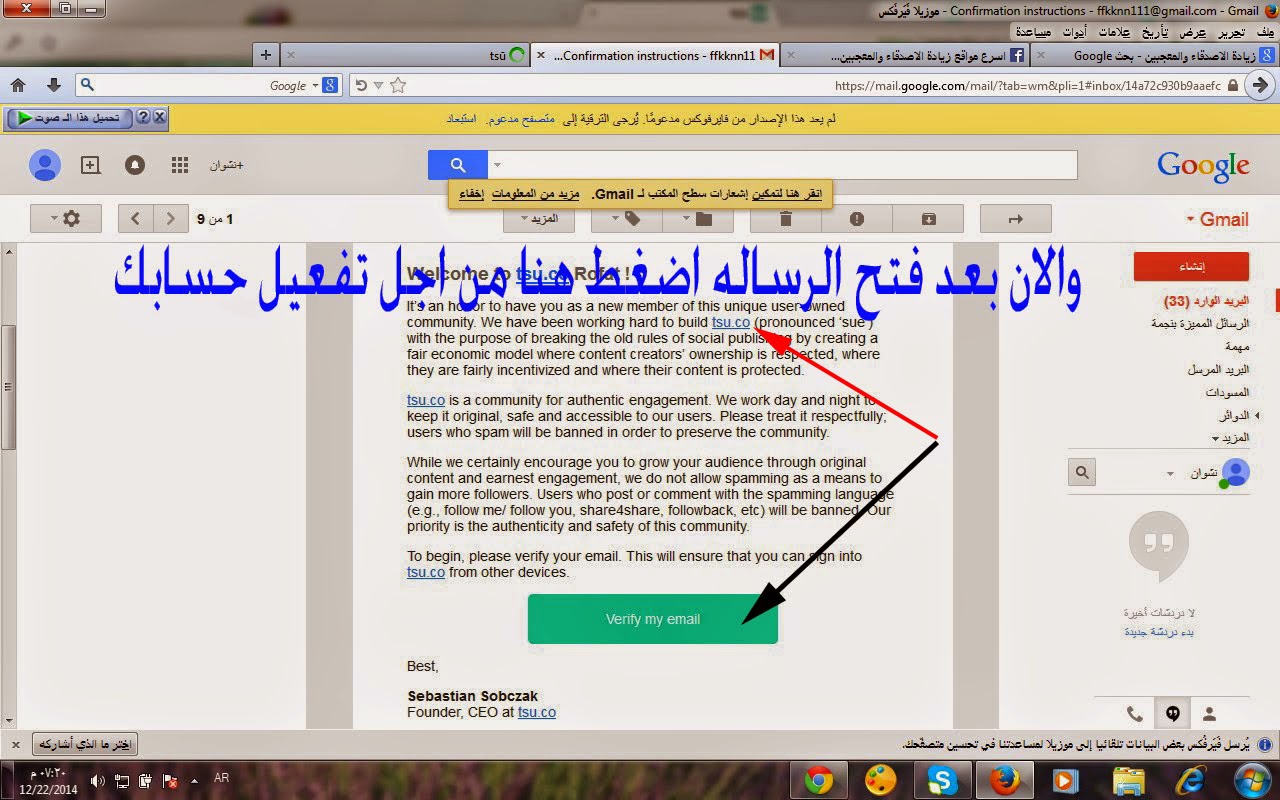
Task: Click اختر ما الذي أشاركه button
Action: 85,744
